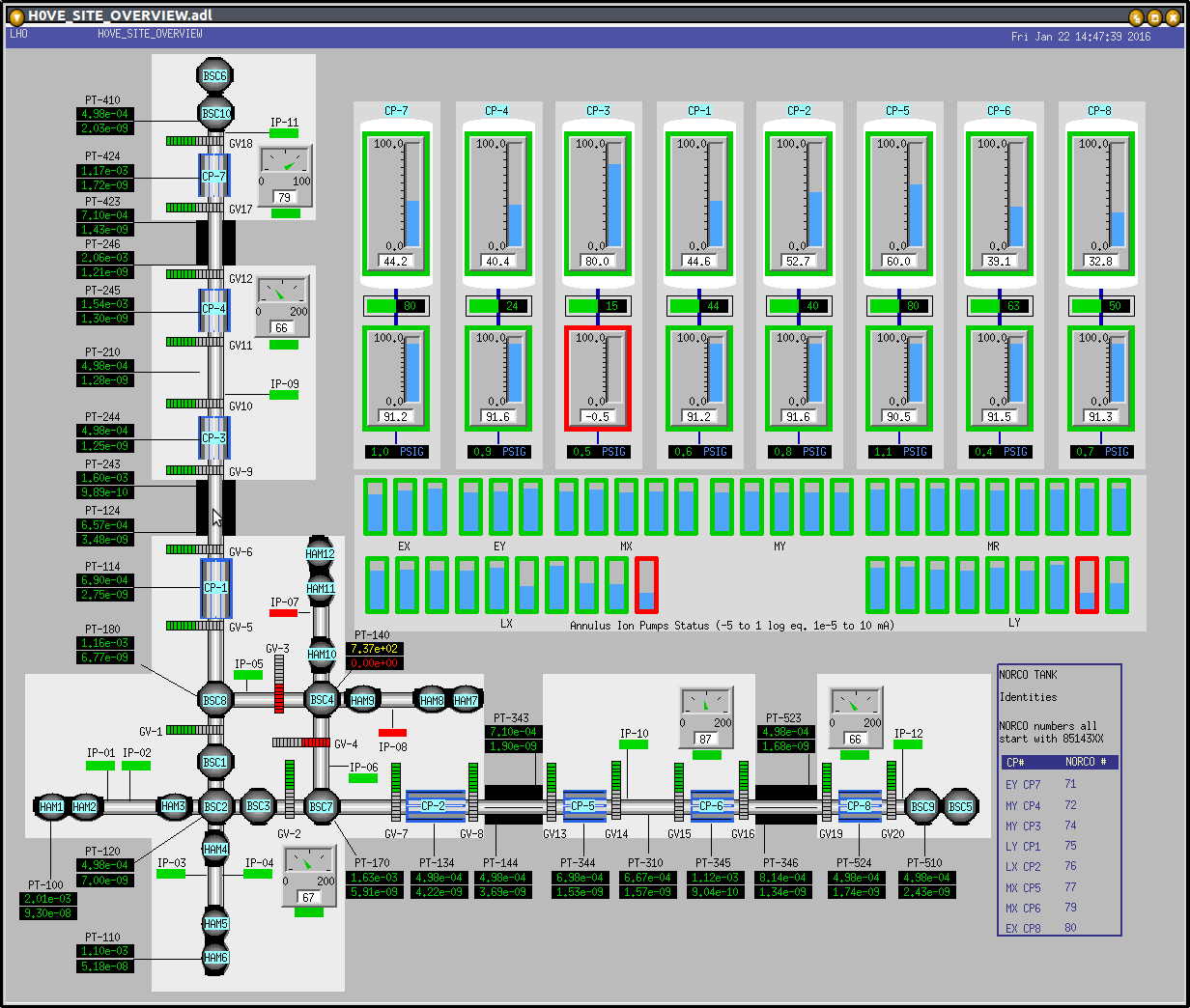Click the PT-140 pressure readout 7.37e+02

click(374, 649)
